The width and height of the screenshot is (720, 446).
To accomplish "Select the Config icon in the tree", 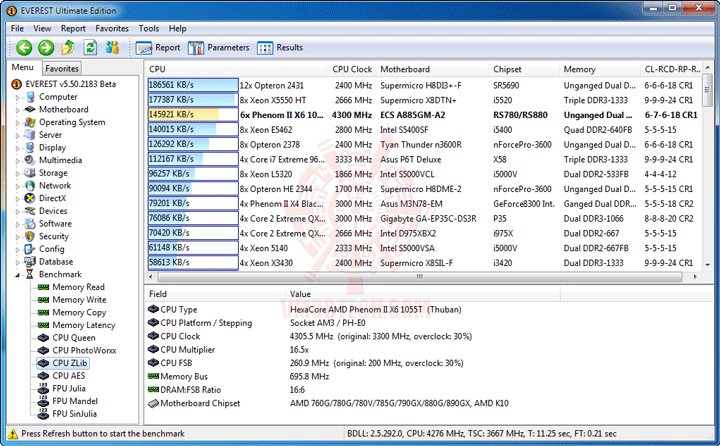I will (x=30, y=249).
